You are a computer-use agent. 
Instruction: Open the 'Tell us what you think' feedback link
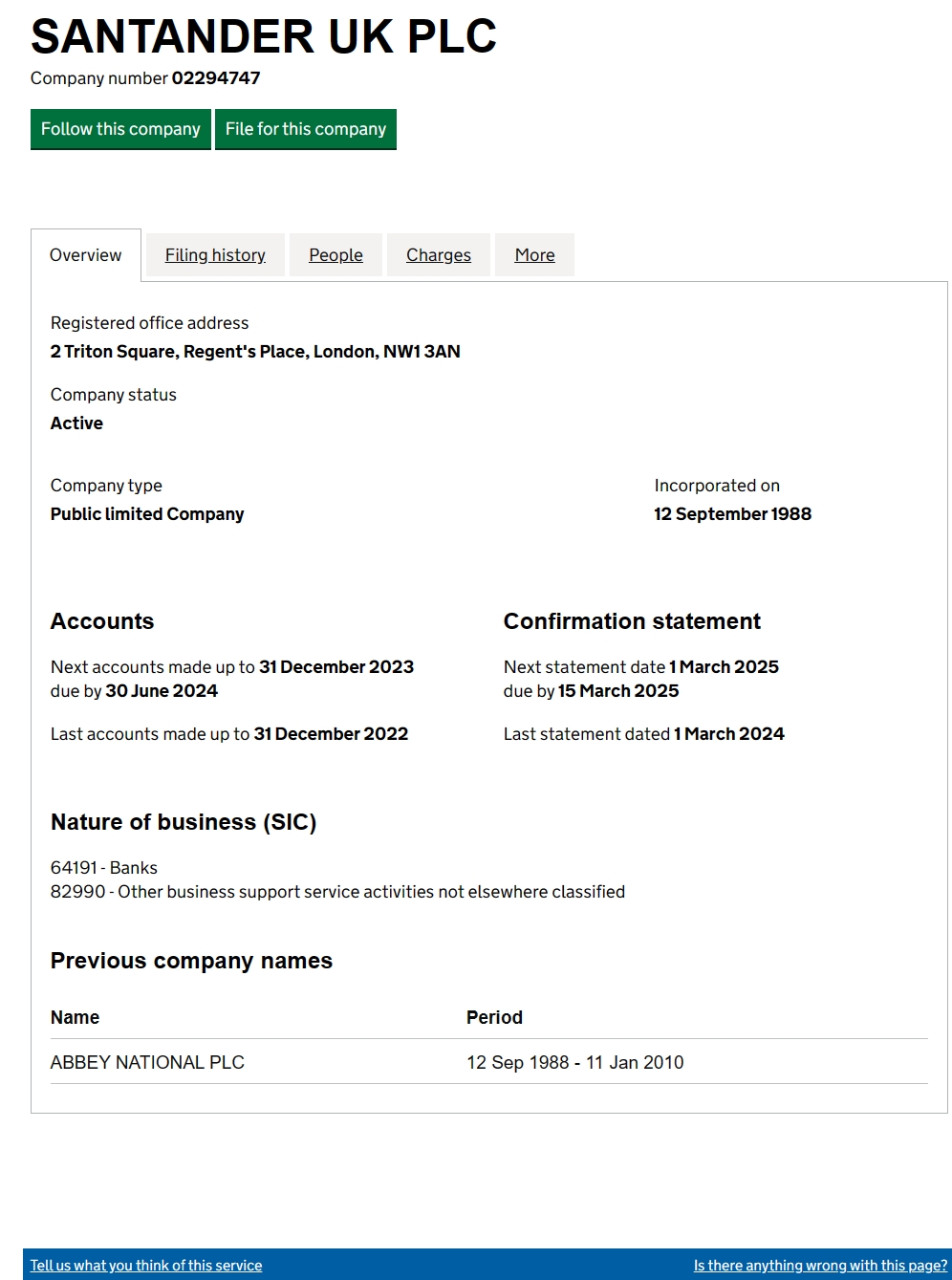(x=146, y=1266)
